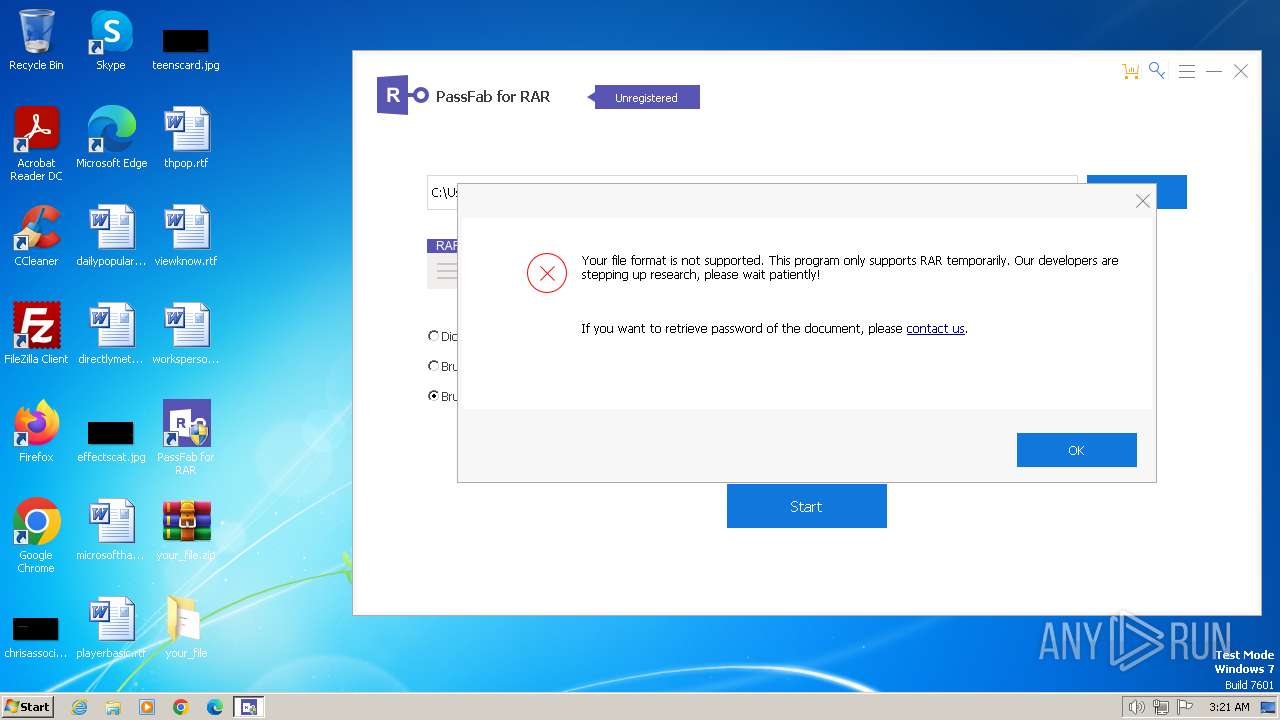Open the contact us link
The image size is (1280, 720).
[x=935, y=328]
